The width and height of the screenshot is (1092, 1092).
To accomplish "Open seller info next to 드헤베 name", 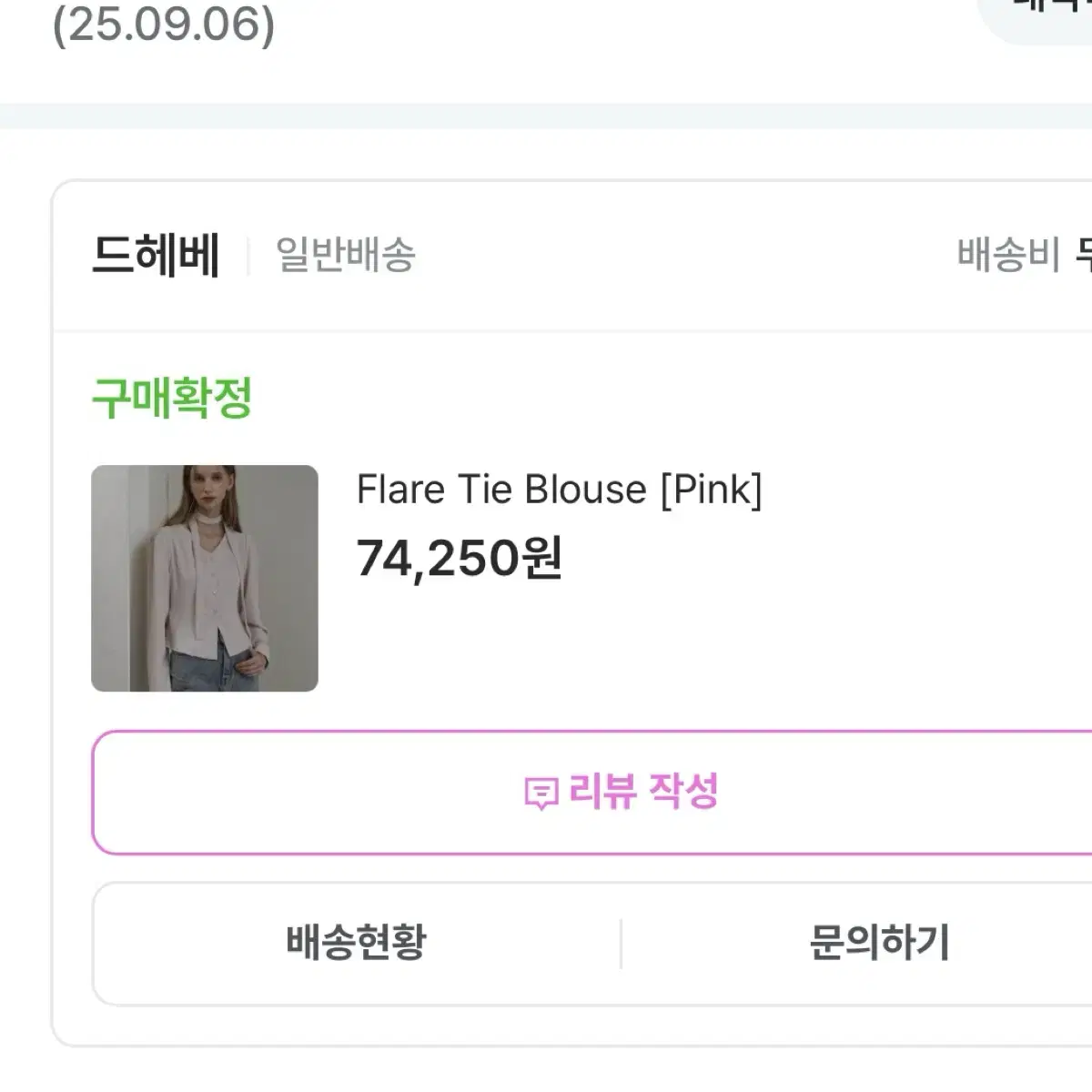I will (246, 255).
